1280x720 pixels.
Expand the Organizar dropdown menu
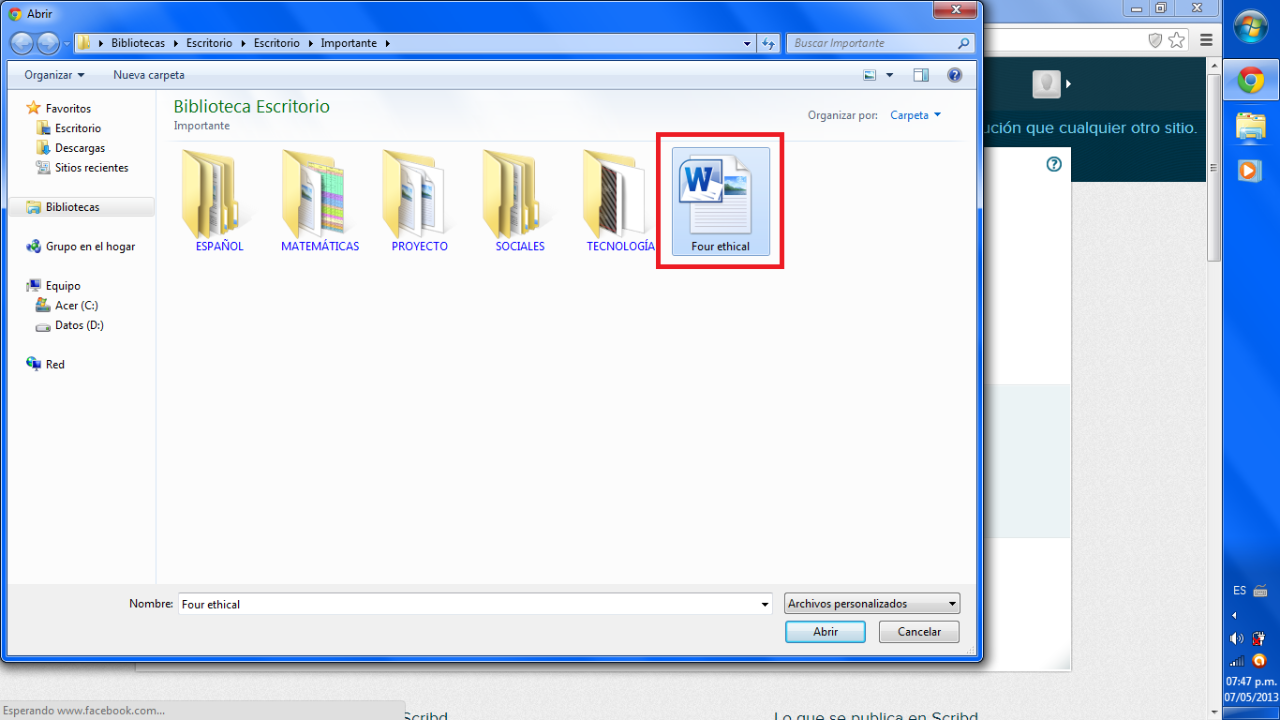click(54, 75)
